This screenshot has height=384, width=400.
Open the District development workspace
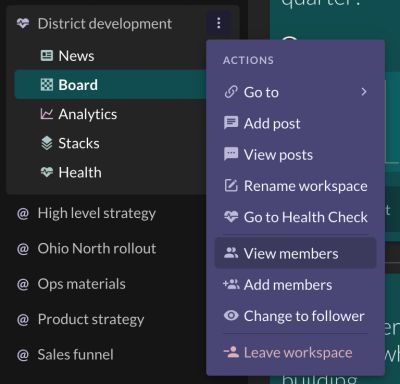pos(105,24)
